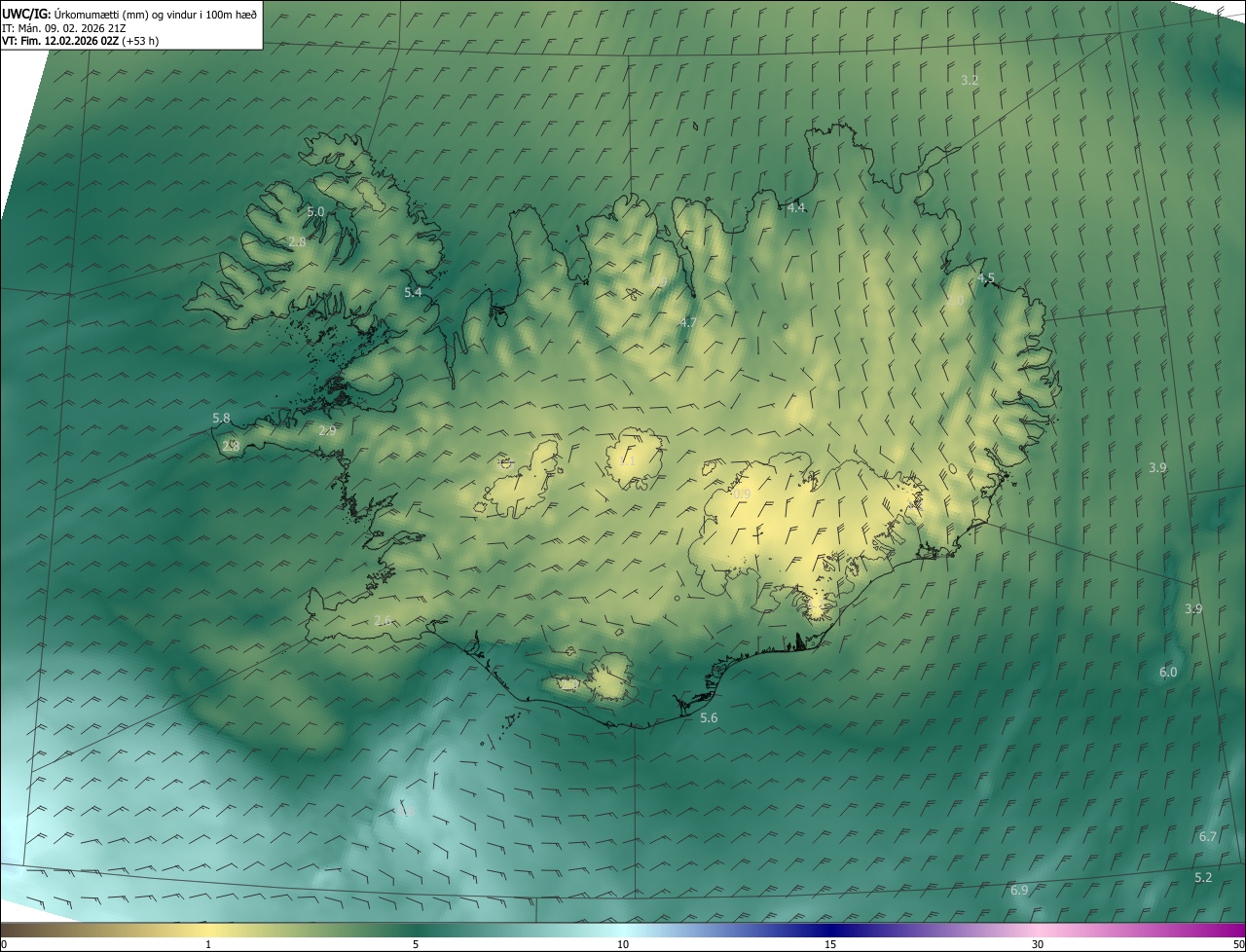The width and height of the screenshot is (1246, 952).
Task: Click the 5.4 precipitation label
Action: (x=413, y=292)
